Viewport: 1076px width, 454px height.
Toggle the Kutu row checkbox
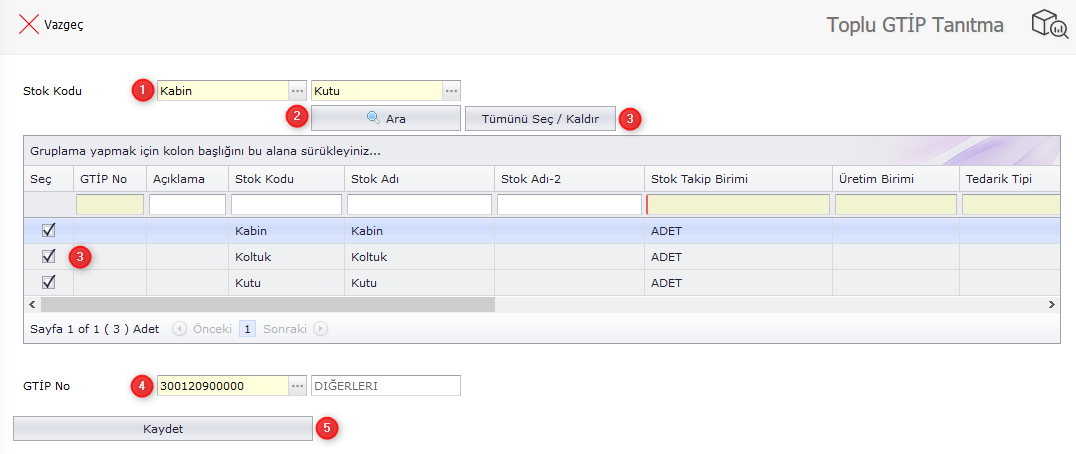[x=48, y=282]
